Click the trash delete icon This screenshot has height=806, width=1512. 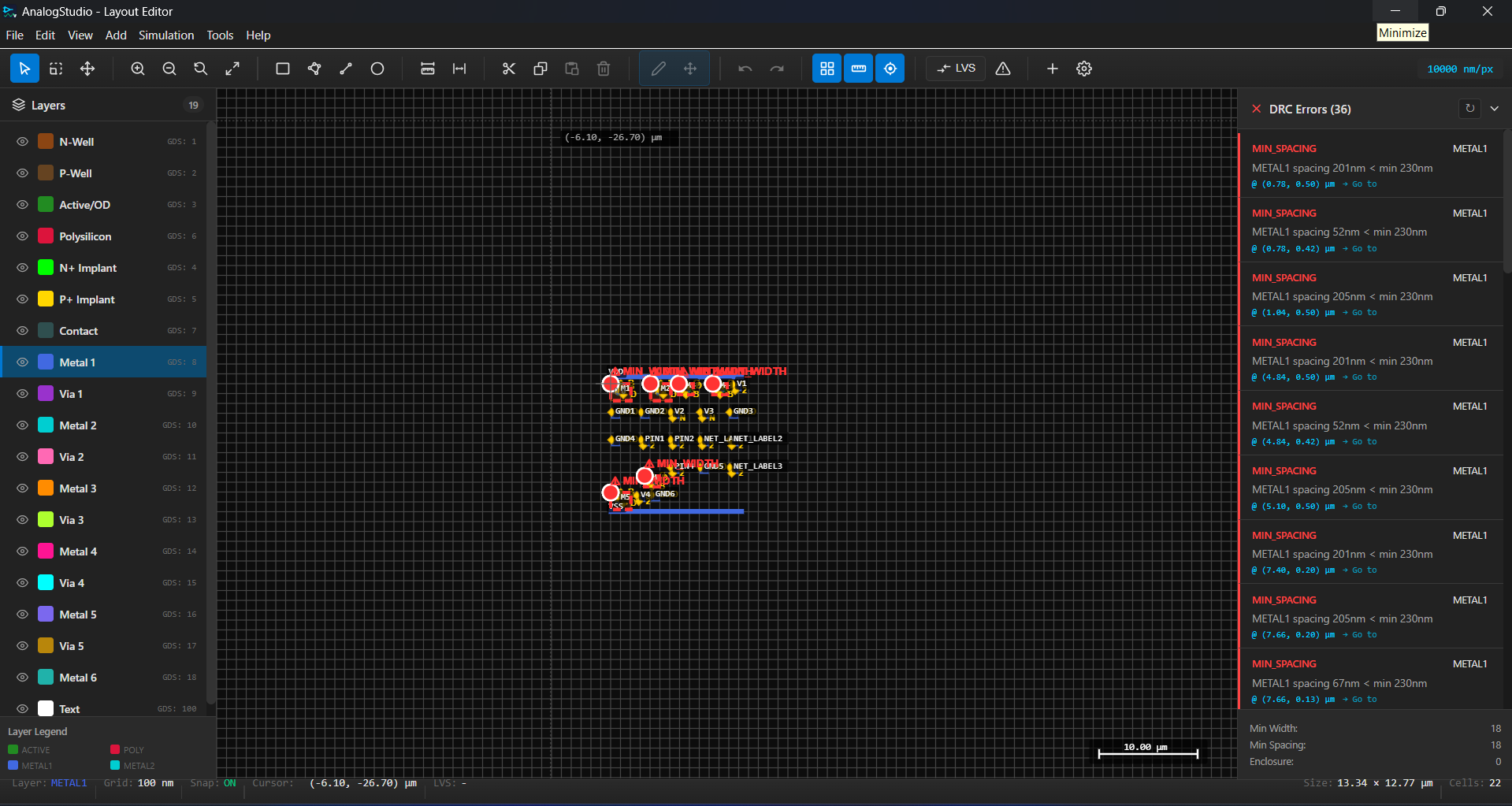[x=604, y=69]
